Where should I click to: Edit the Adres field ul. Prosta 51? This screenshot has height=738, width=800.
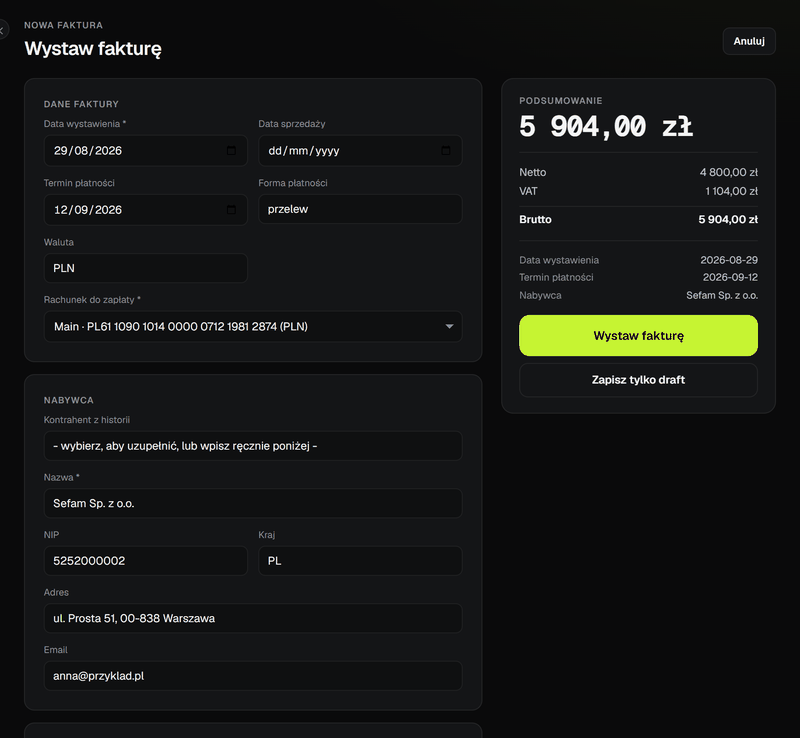253,618
